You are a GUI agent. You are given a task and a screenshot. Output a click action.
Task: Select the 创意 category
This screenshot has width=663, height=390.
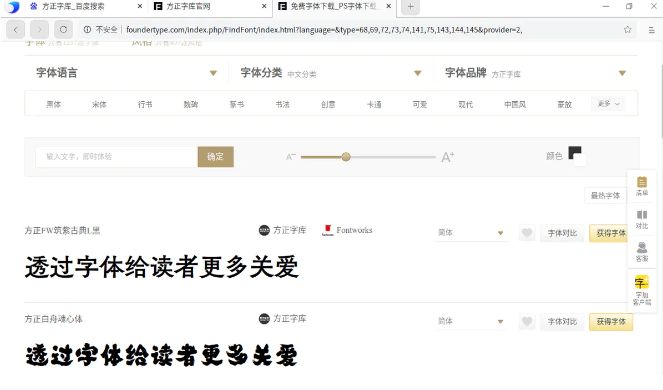pos(328,104)
